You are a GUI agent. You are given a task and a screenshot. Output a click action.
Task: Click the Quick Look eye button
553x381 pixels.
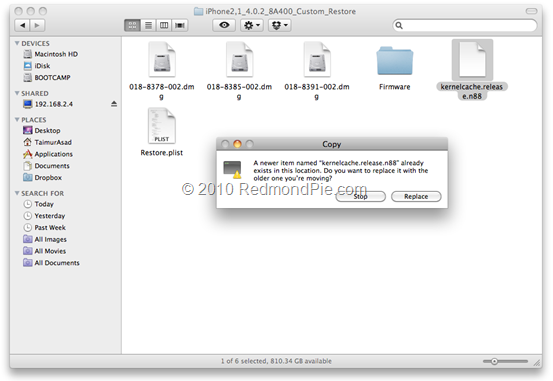click(x=224, y=25)
